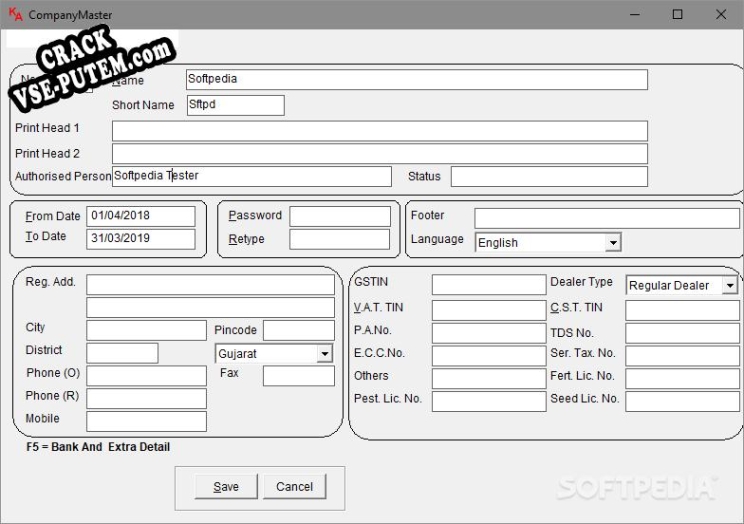This screenshot has height=524, width=744.
Task: Minimize the CompanyMaster window
Action: (x=635, y=14)
